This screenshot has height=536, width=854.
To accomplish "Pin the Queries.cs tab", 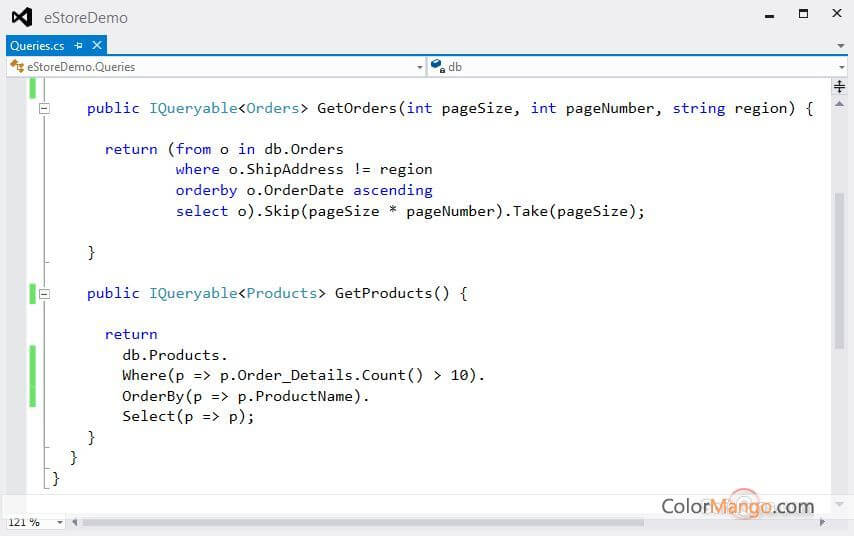I will point(80,46).
